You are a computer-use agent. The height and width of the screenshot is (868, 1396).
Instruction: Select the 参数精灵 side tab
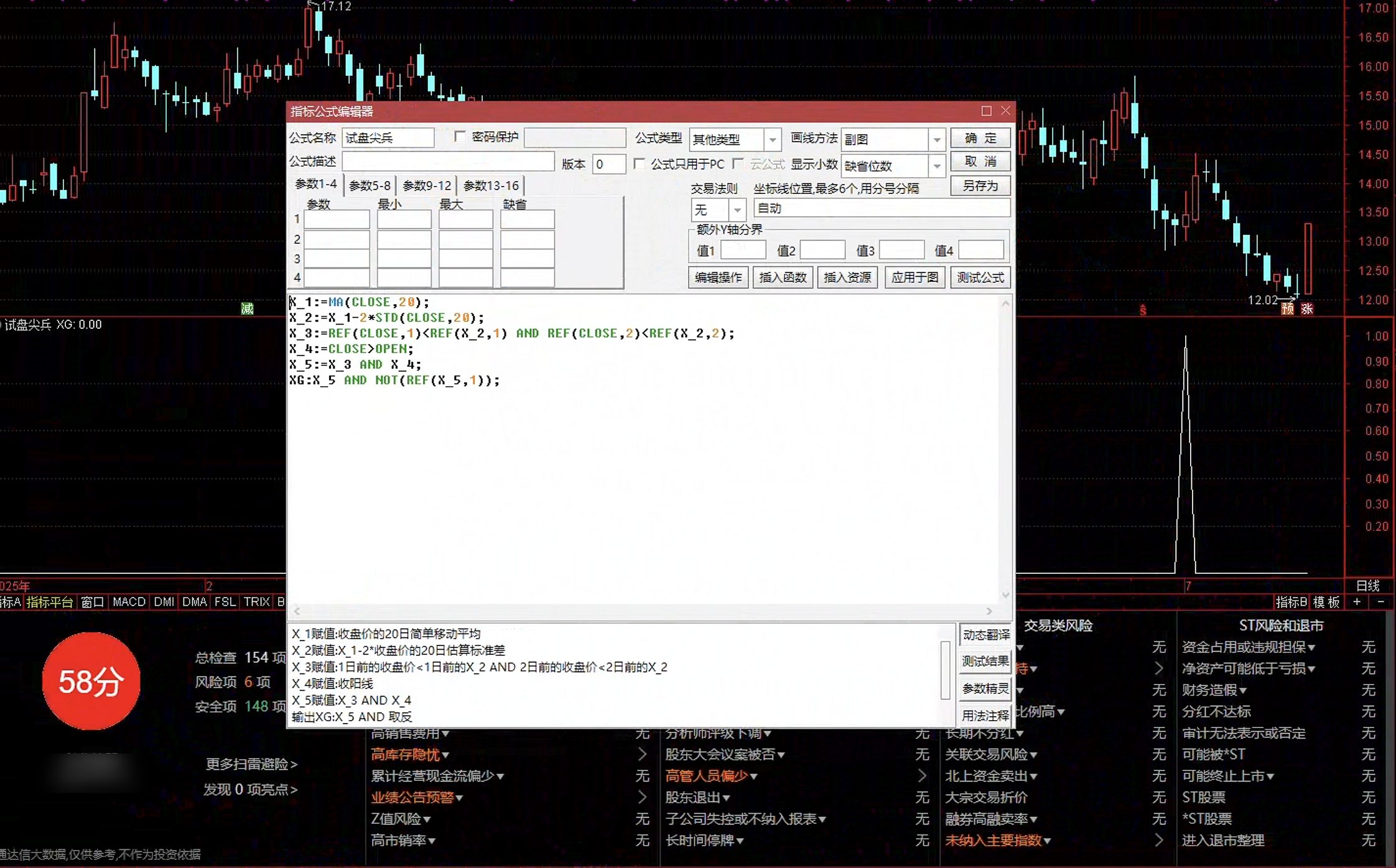click(985, 689)
